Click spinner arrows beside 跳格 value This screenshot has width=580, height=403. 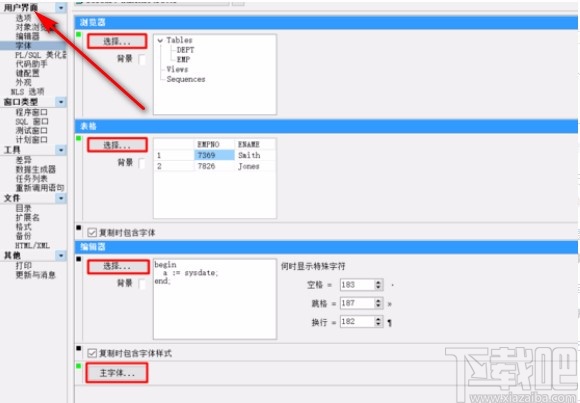tap(378, 303)
